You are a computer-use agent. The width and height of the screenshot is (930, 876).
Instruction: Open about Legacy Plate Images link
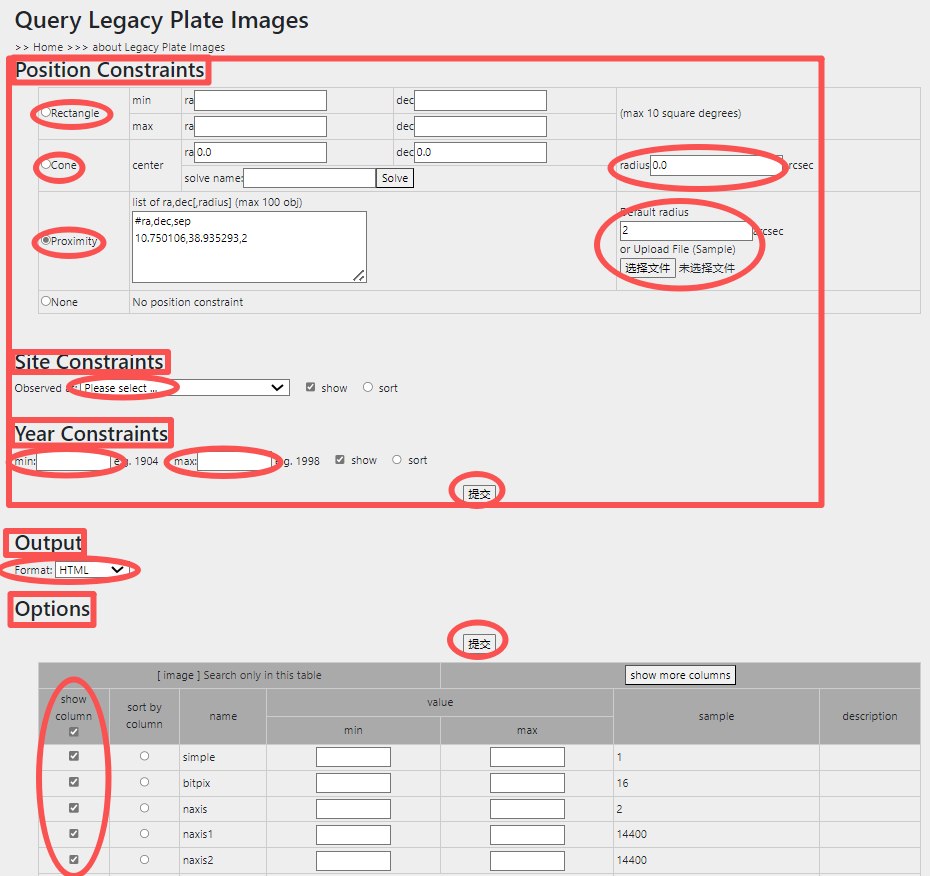[x=158, y=47]
